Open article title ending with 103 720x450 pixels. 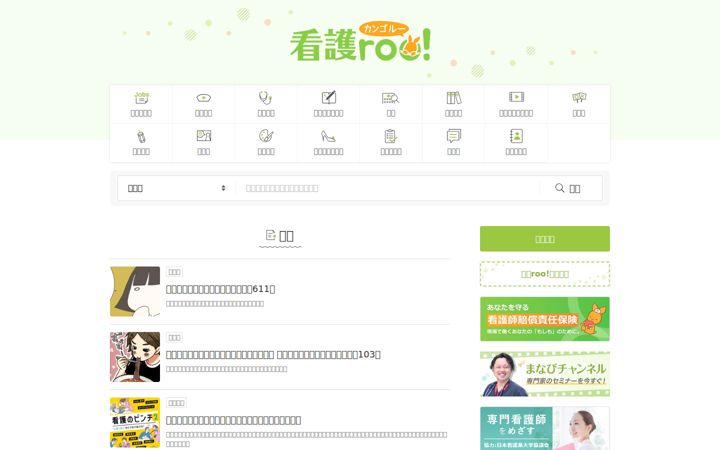tap(273, 354)
